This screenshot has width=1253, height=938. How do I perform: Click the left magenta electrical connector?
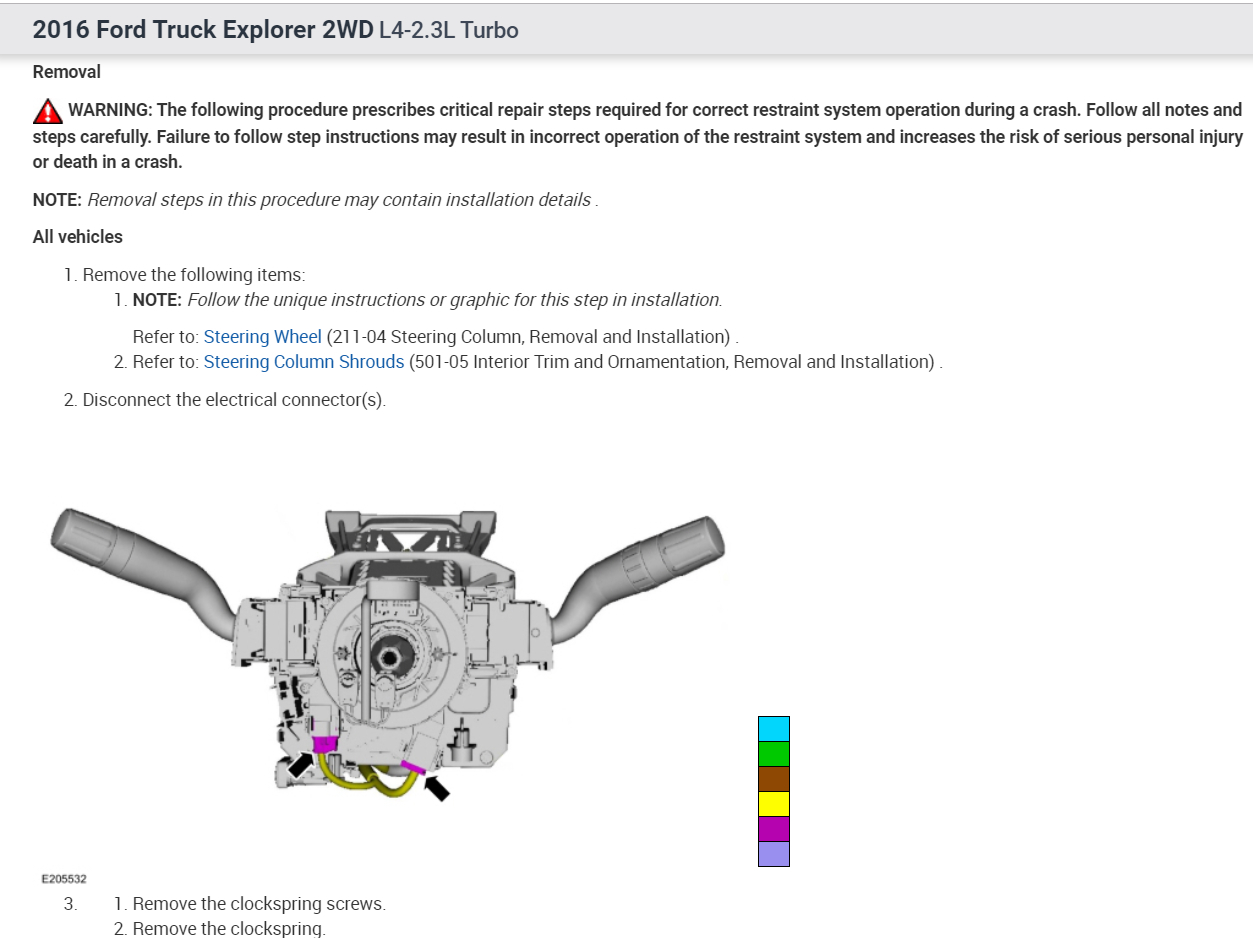pyautogui.click(x=324, y=744)
